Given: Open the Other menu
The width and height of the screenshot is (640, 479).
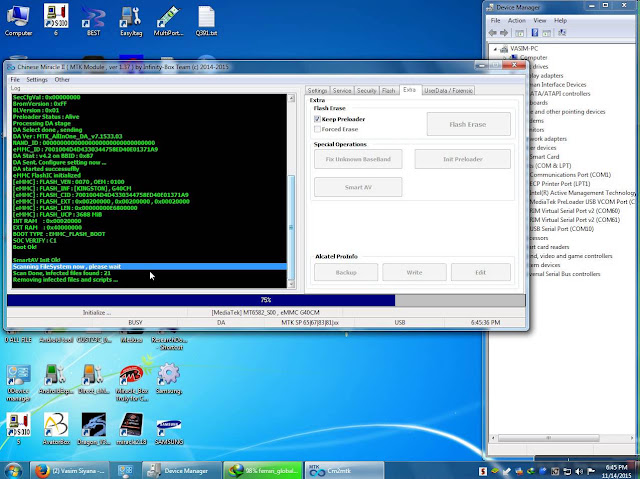Looking at the screenshot, I should [62, 80].
